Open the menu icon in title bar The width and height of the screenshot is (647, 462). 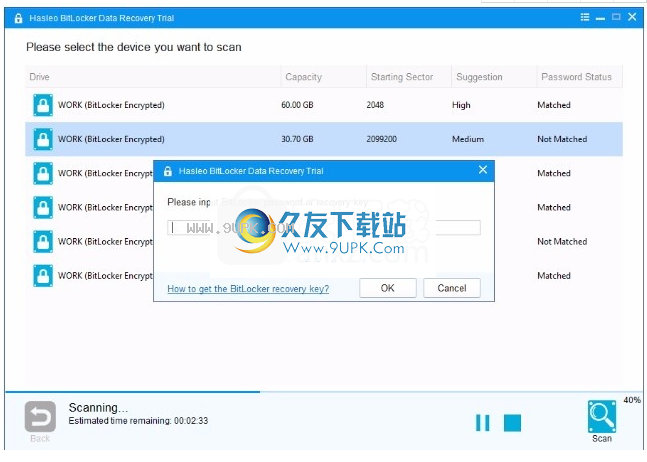[x=584, y=17]
